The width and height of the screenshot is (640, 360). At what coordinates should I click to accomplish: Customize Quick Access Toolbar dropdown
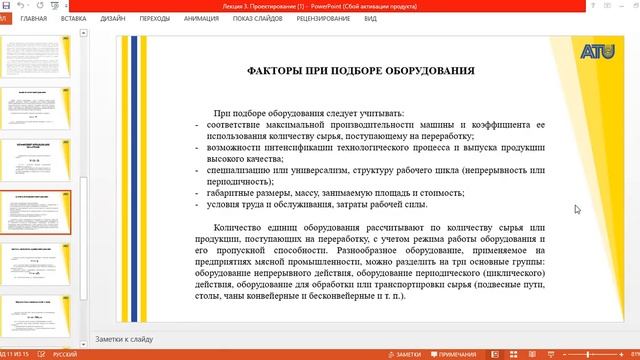click(x=66, y=6)
